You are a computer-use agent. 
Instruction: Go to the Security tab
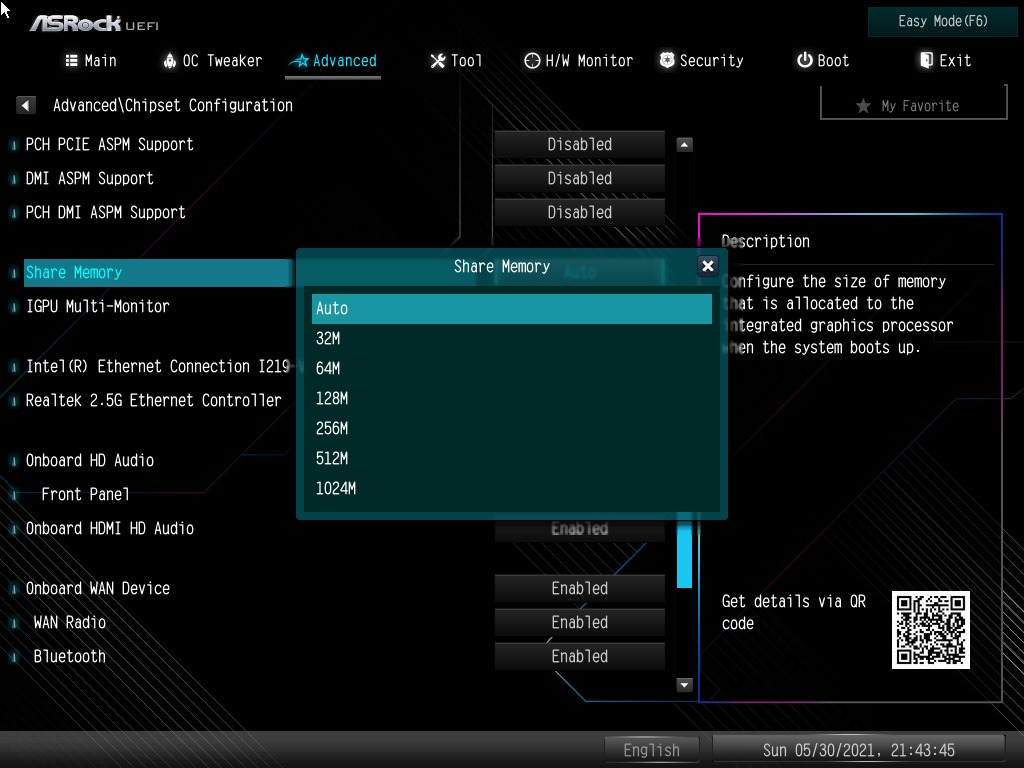click(x=700, y=61)
